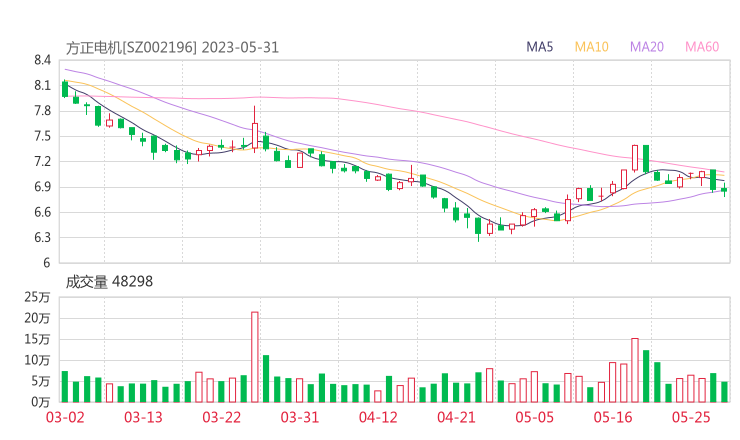Image resolution: width=740 pixels, height=440 pixels.
Task: Click the 15万 volume axis label
Action: (x=38, y=339)
